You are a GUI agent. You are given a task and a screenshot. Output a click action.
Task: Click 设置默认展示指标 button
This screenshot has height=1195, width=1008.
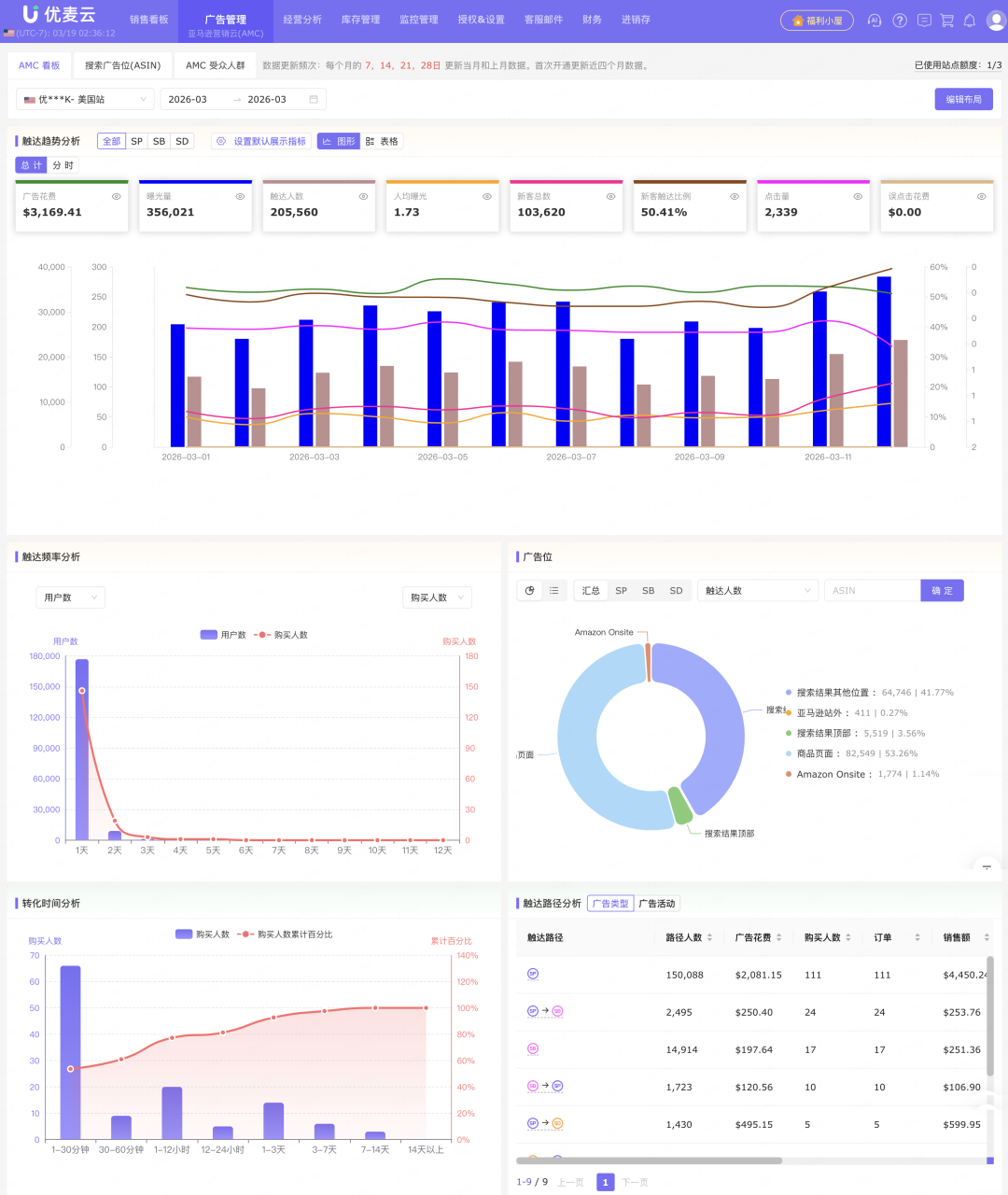(x=261, y=142)
